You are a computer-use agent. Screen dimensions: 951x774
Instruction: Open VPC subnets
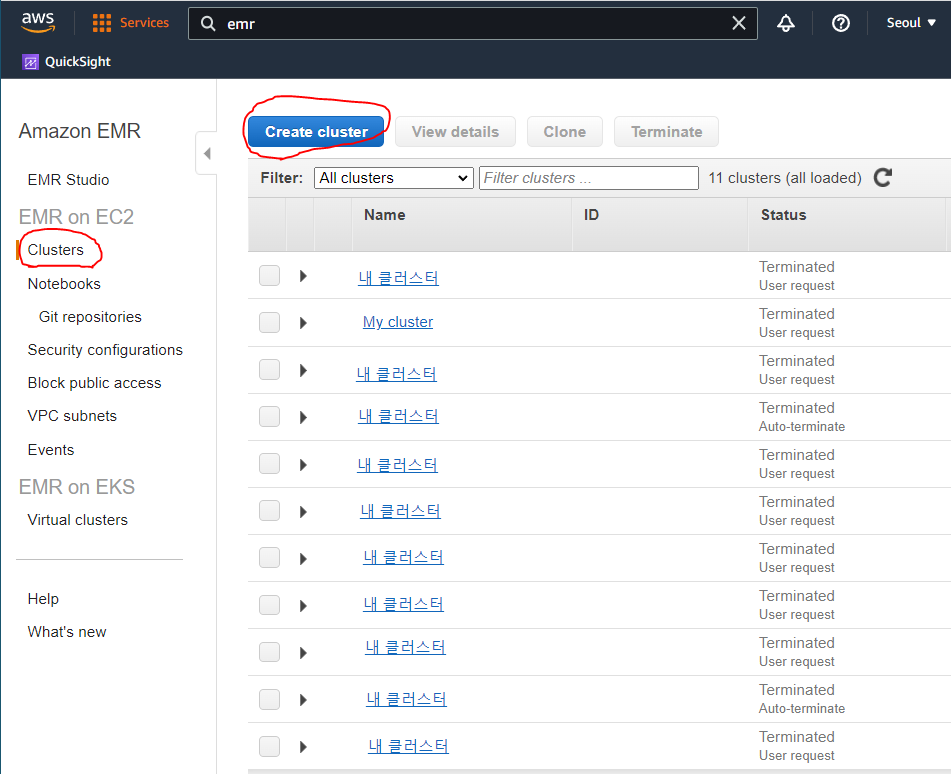(x=72, y=416)
